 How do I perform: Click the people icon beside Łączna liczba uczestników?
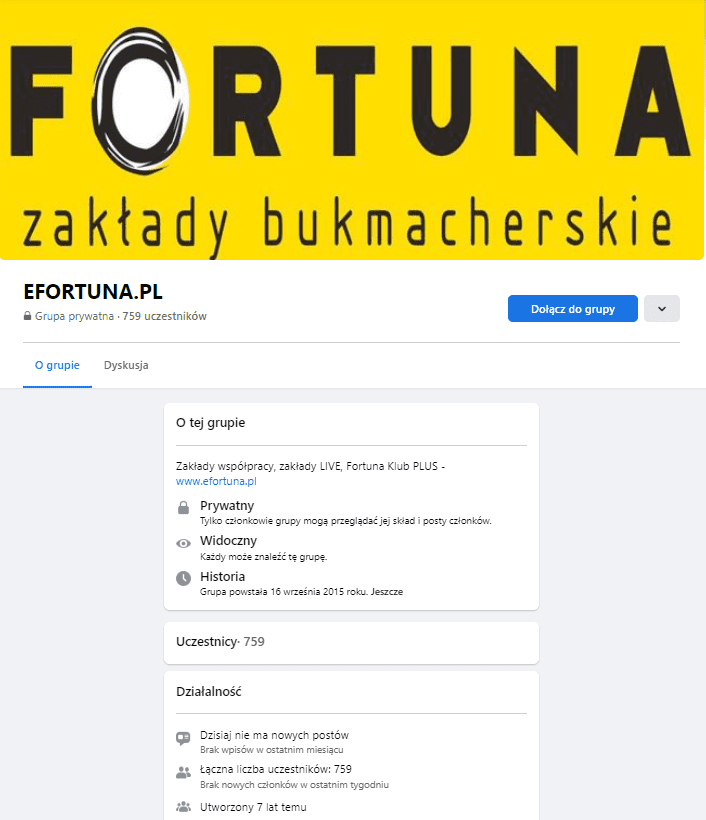click(183, 772)
